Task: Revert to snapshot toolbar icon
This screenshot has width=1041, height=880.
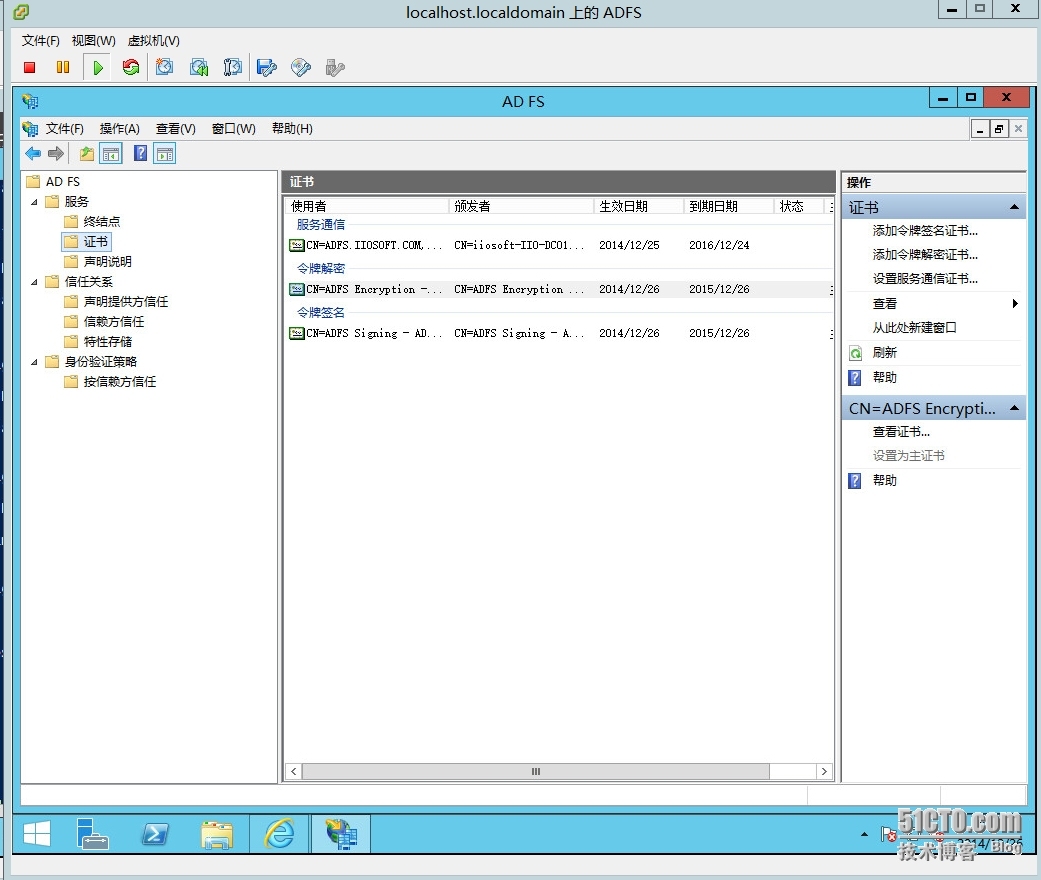Action: [x=199, y=67]
